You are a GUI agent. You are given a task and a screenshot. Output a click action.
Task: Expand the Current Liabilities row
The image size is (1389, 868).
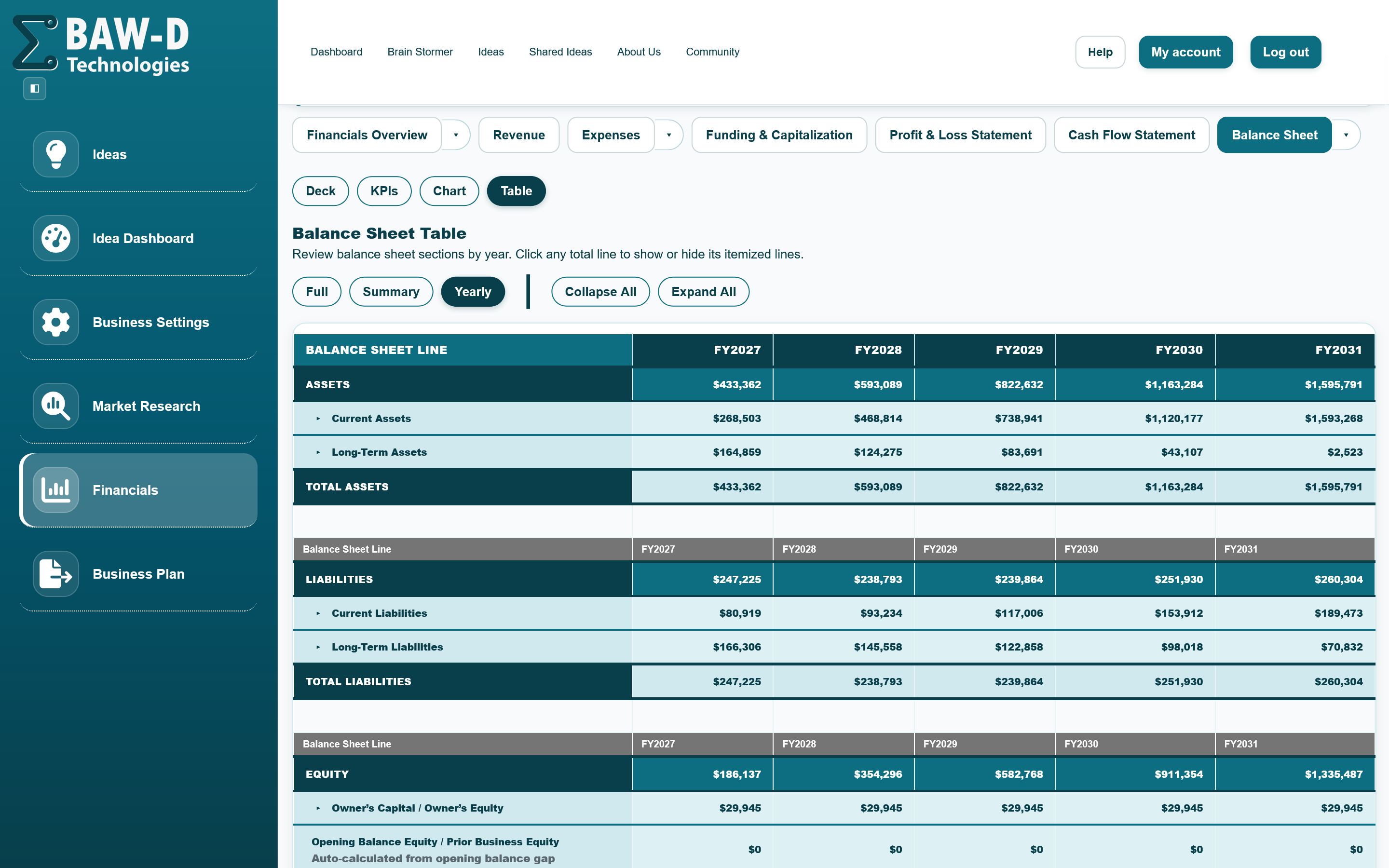tap(318, 613)
